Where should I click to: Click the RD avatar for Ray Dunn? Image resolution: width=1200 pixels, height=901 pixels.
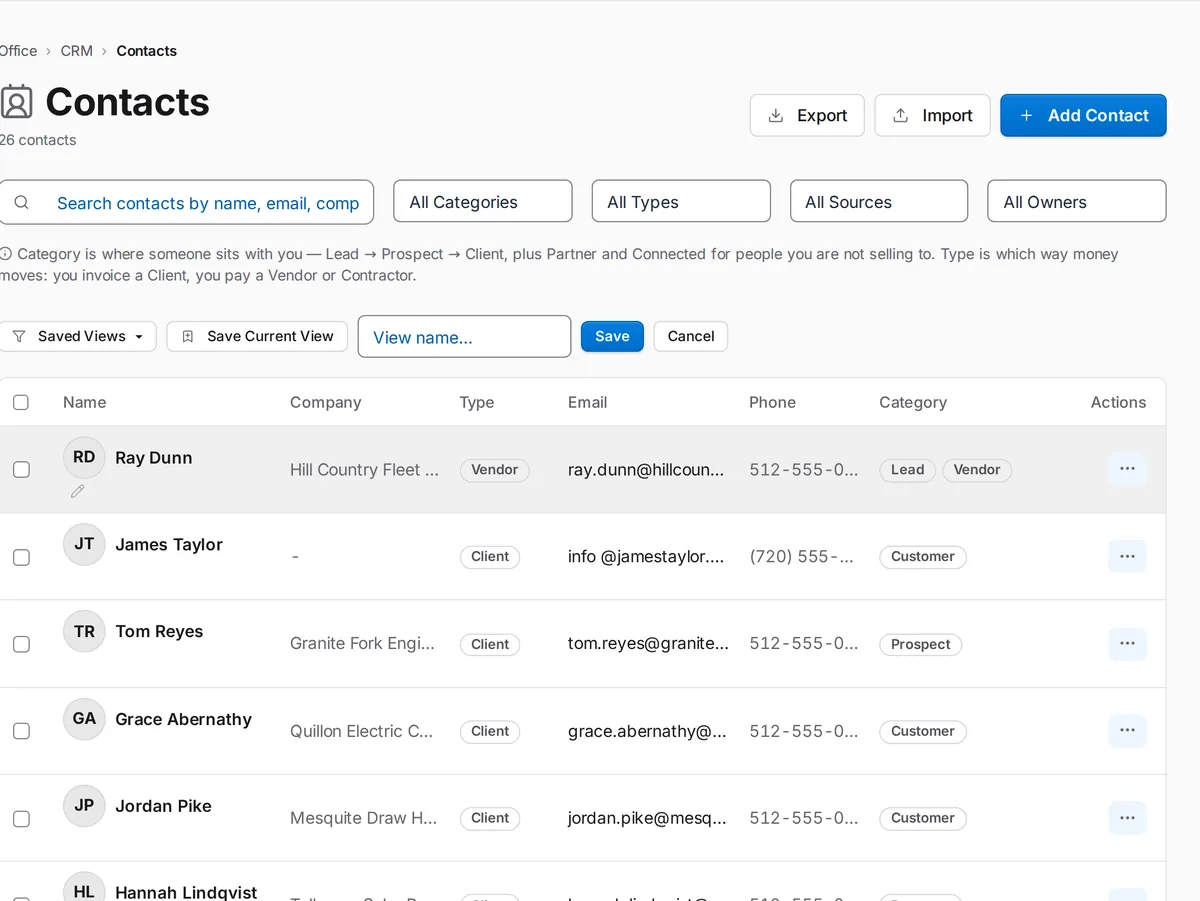point(84,457)
